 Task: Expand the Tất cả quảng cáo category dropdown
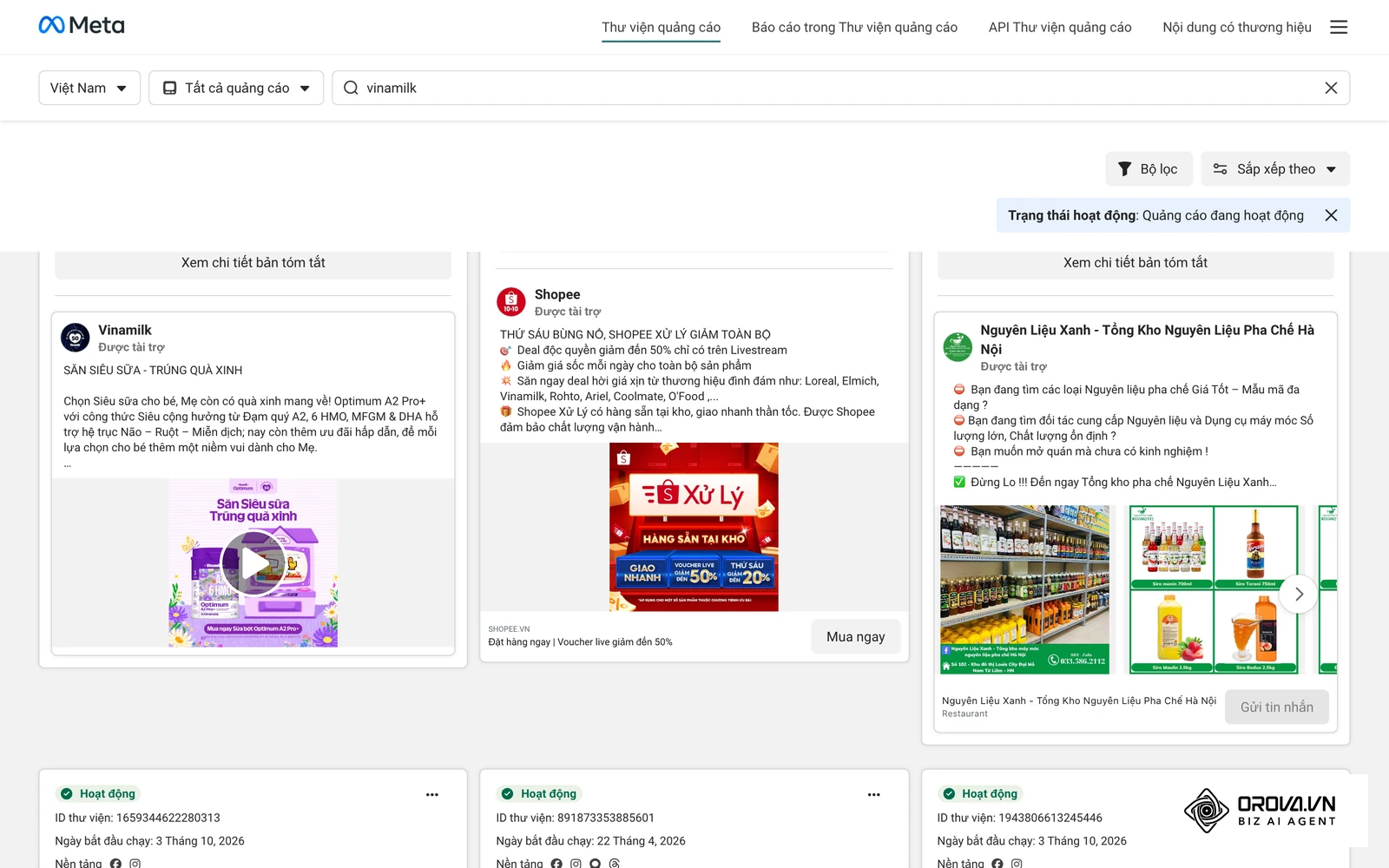(x=236, y=88)
